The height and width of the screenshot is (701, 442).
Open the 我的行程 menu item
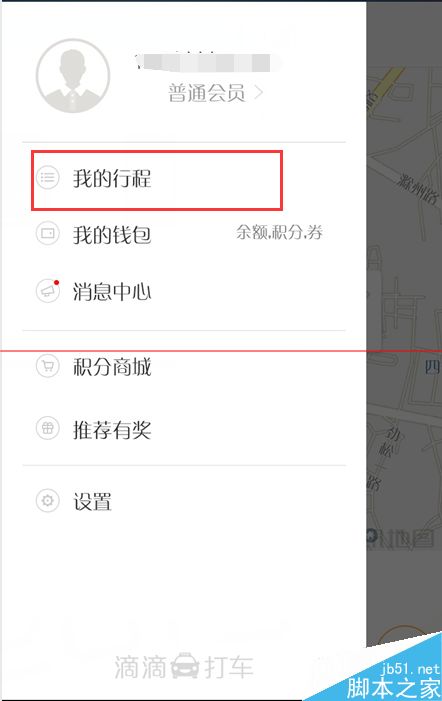184,178
